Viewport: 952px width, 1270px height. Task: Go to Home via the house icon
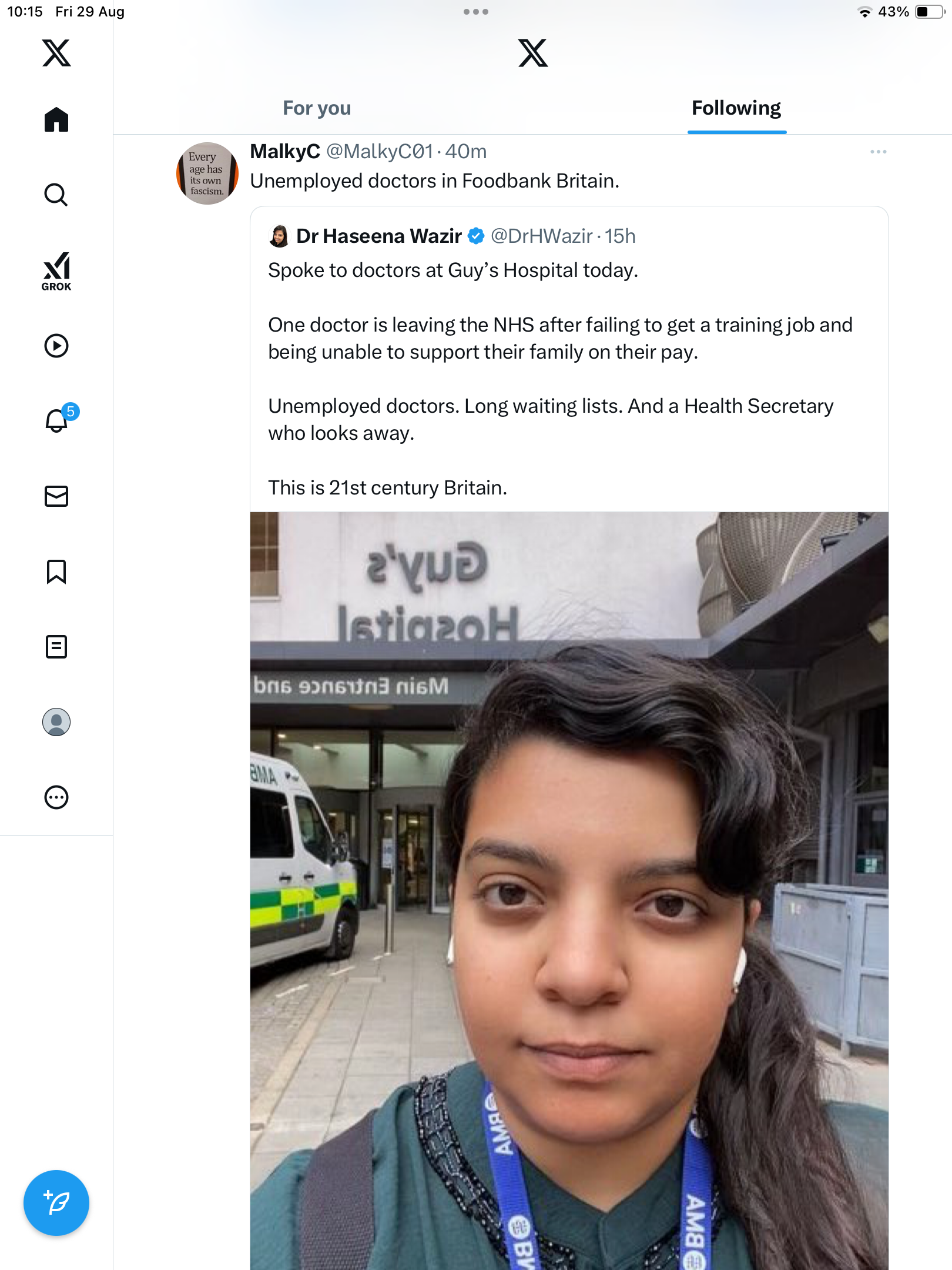[56, 119]
